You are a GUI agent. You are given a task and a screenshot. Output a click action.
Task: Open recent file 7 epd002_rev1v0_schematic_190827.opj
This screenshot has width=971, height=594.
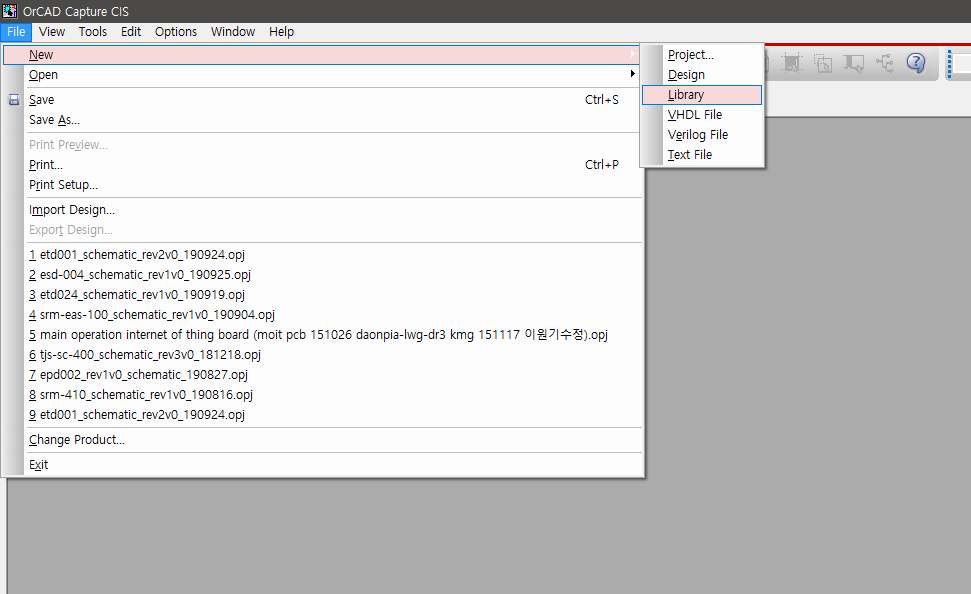pyautogui.click(x=322, y=375)
